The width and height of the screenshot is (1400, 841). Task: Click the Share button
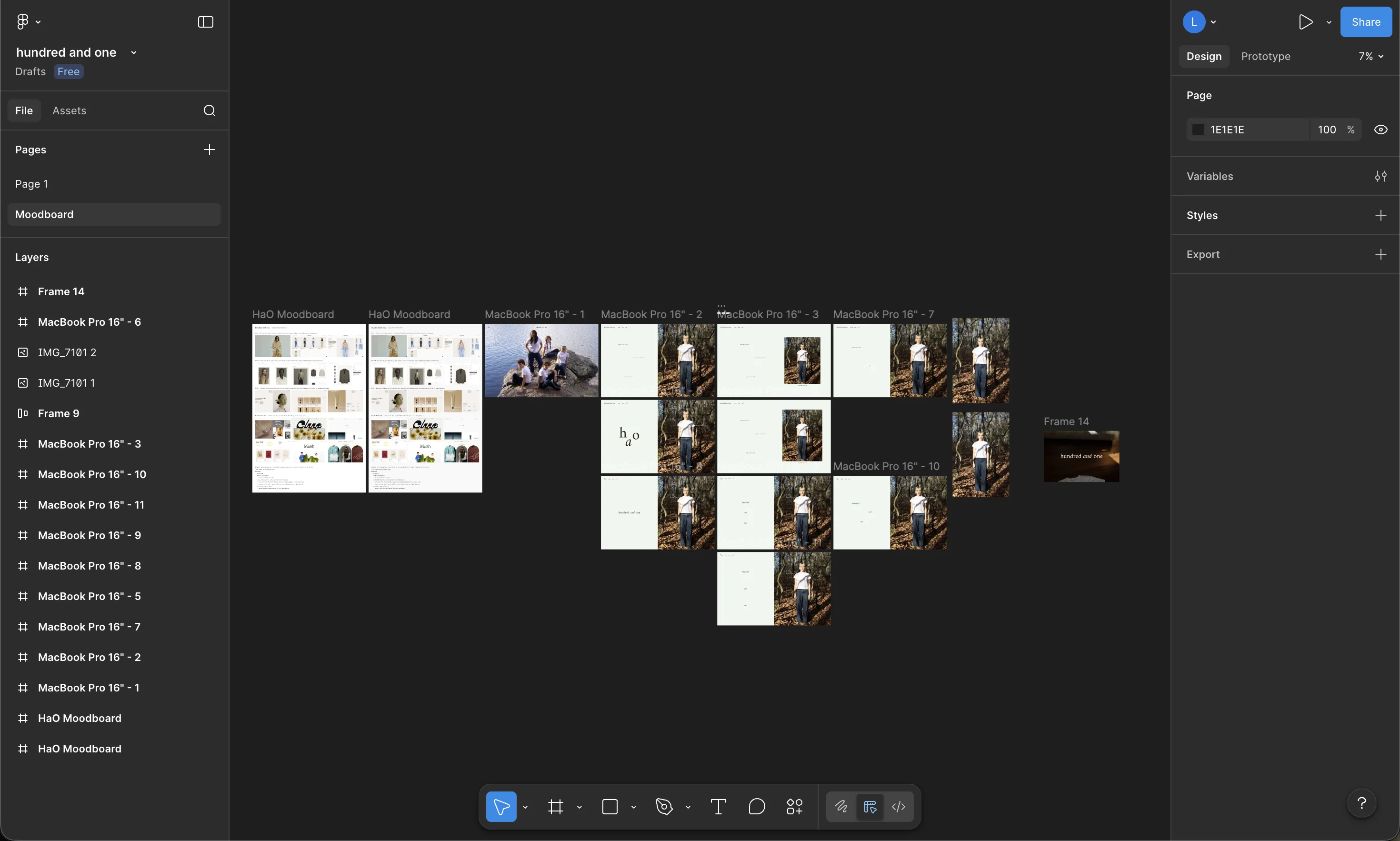(x=1366, y=22)
